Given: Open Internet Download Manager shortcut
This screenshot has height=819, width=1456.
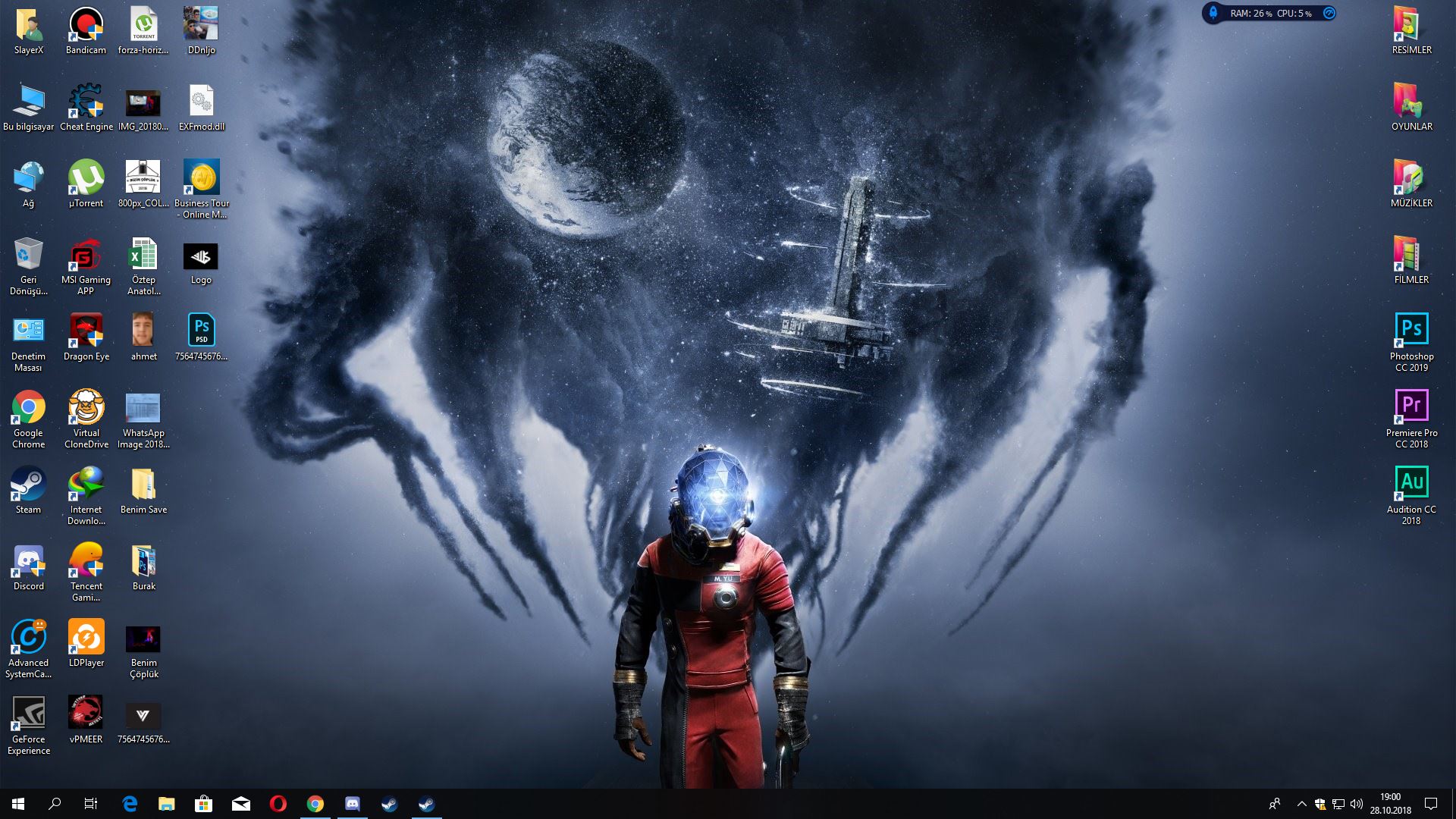Looking at the screenshot, I should (86, 495).
